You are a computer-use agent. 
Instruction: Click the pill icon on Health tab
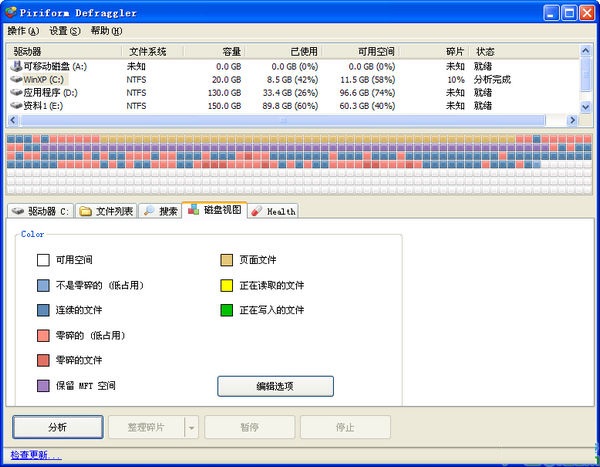coord(256,211)
